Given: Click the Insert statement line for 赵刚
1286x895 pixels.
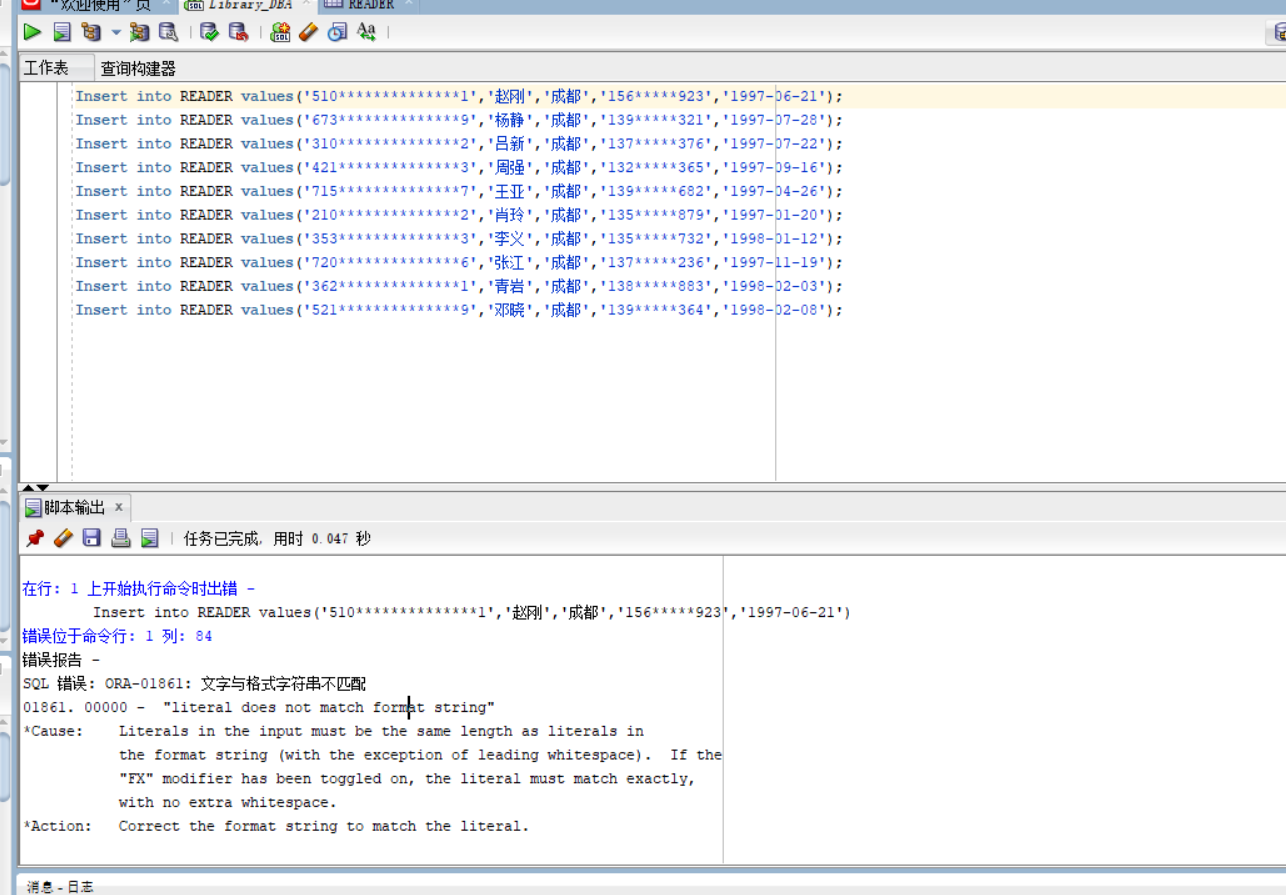Looking at the screenshot, I should coord(459,96).
